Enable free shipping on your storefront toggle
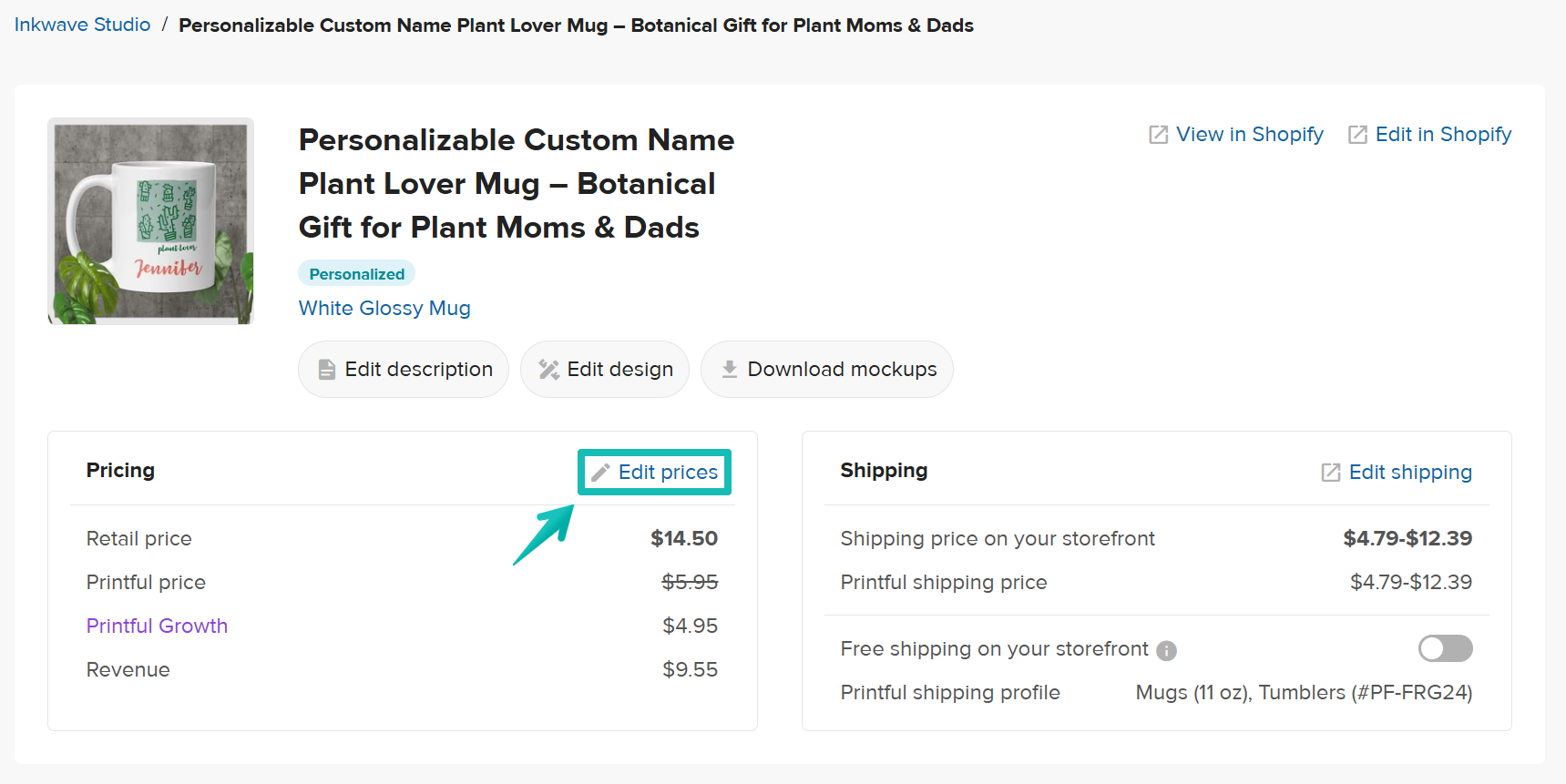The image size is (1566, 784). point(1445,648)
